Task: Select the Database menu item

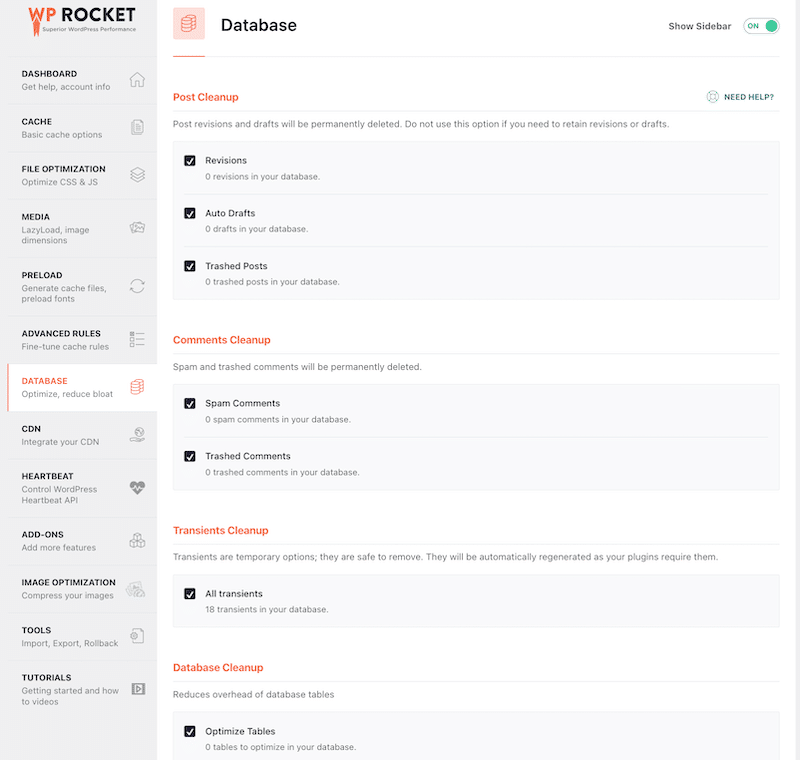Action: (x=82, y=388)
